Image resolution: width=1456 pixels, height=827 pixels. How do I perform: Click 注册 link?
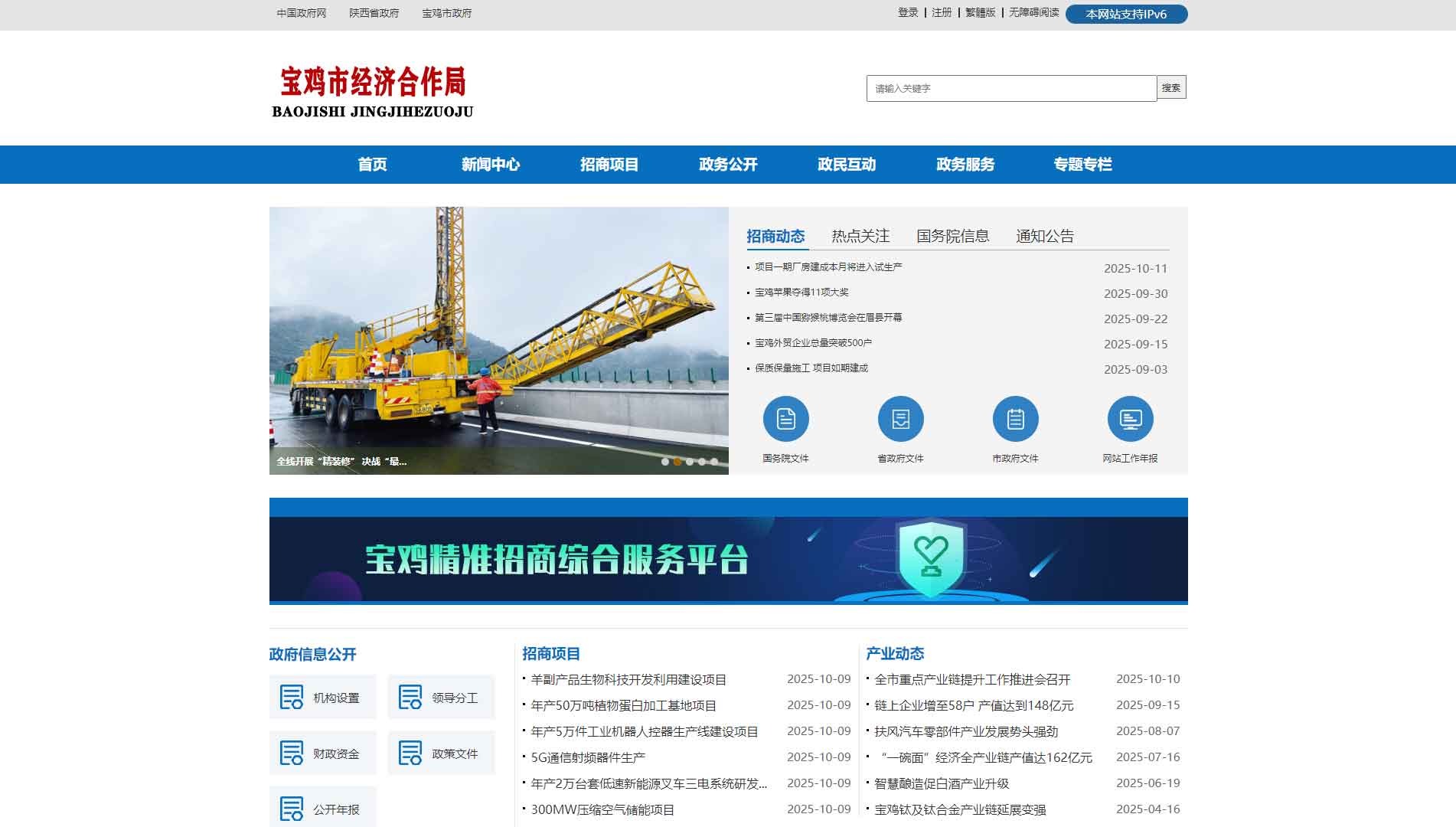[x=942, y=12]
